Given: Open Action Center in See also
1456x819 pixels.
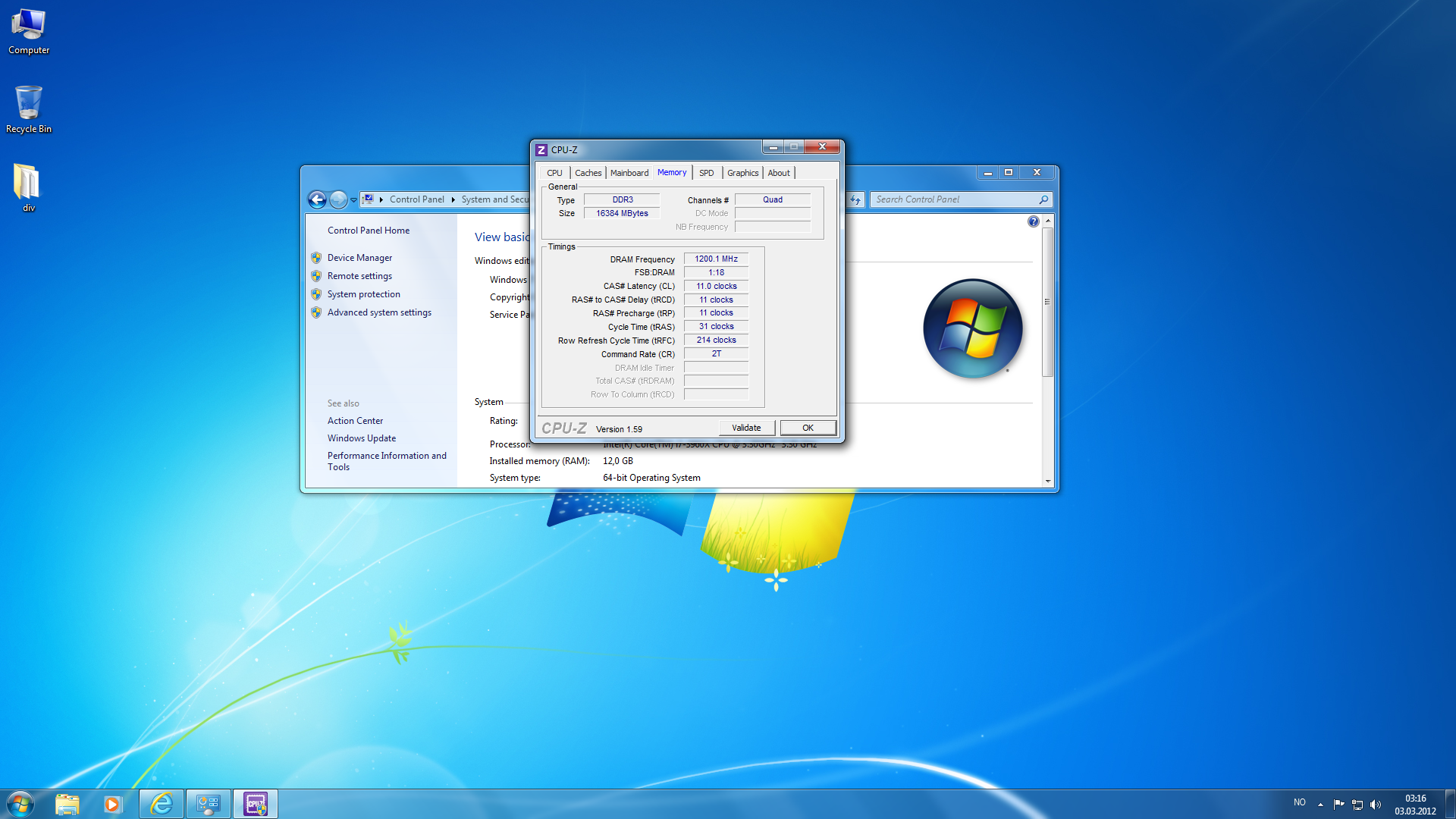Looking at the screenshot, I should [355, 421].
